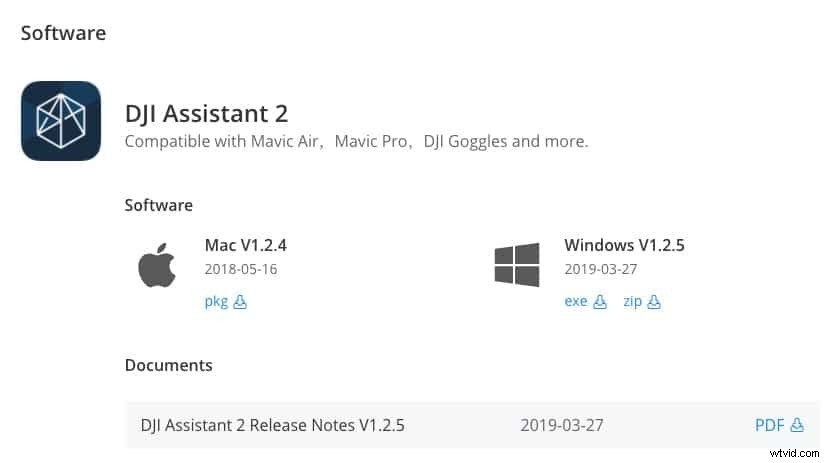Click the download icon beside exe
The image size is (840, 463).
coord(600,301)
